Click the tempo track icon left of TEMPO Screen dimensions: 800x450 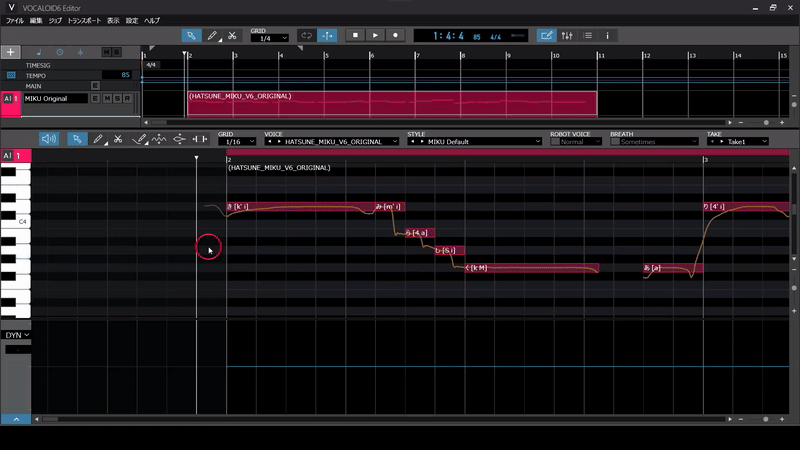pyautogui.click(x=11, y=76)
